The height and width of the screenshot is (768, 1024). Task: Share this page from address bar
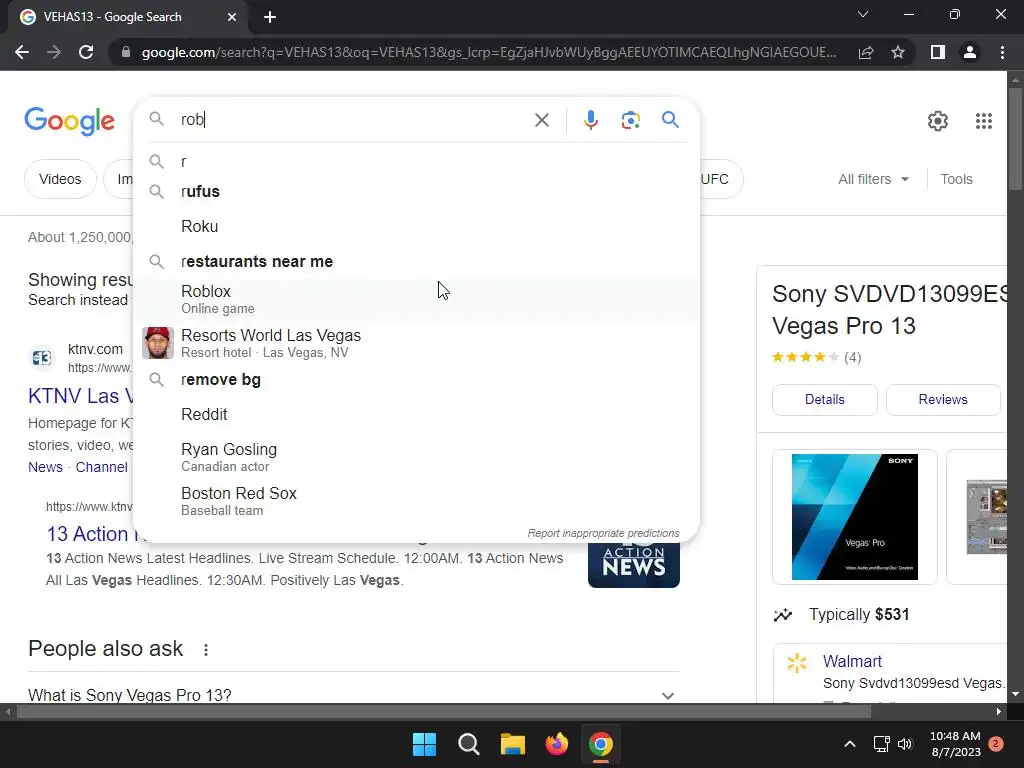tap(866, 52)
